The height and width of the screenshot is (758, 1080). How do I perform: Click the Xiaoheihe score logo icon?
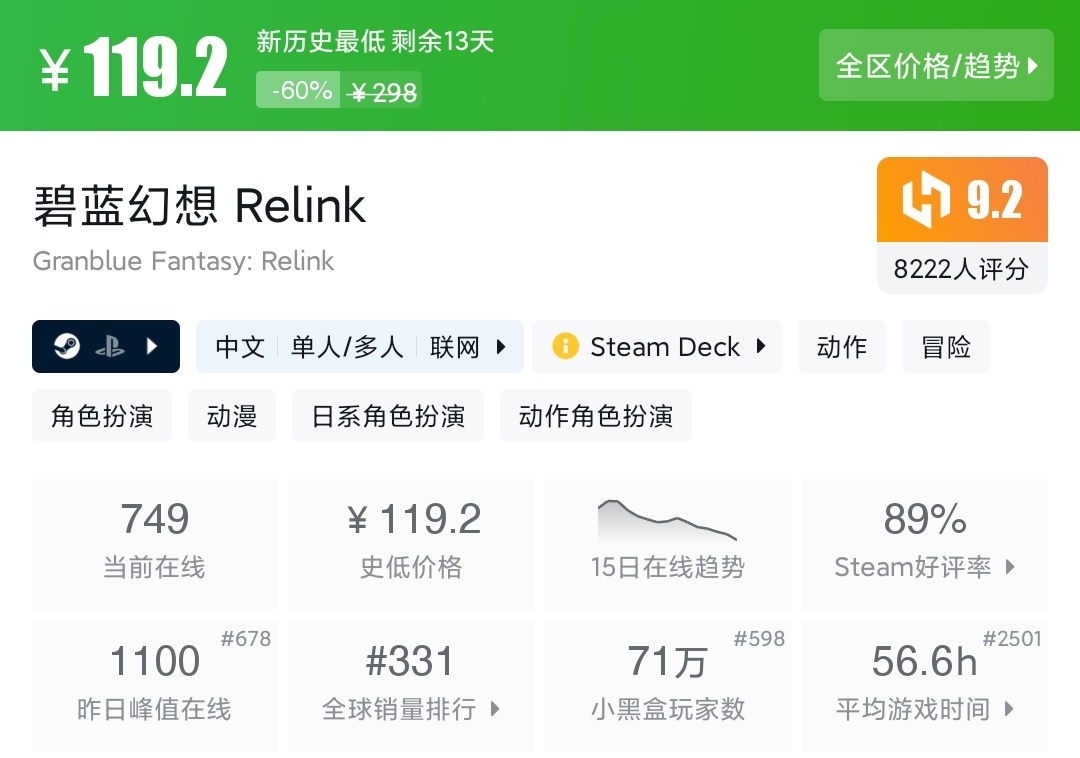pos(926,201)
